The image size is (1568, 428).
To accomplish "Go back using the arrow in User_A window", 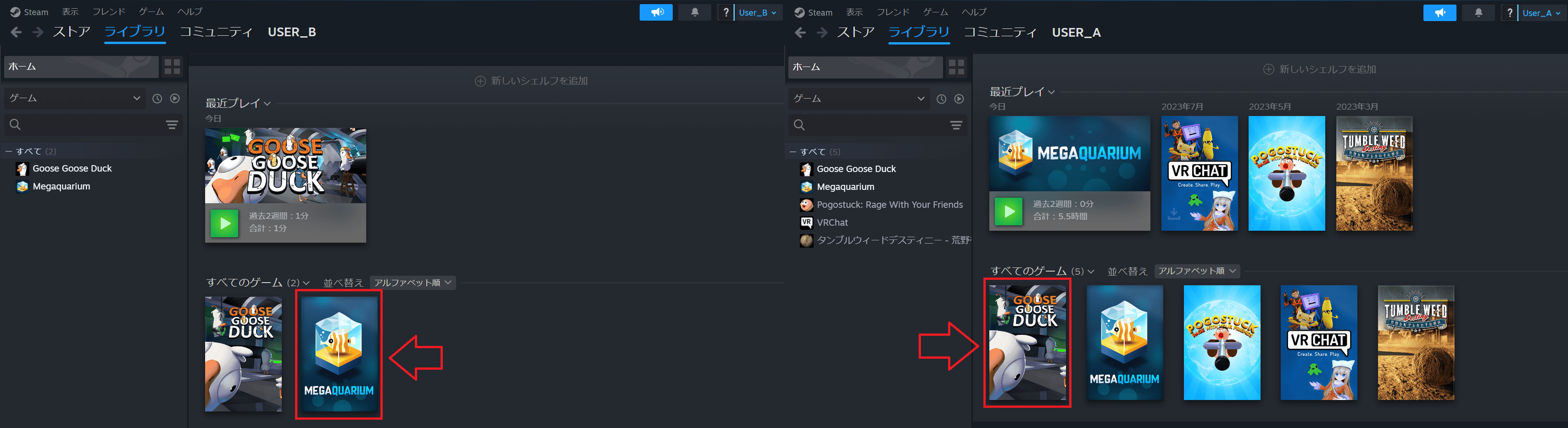I will [800, 33].
